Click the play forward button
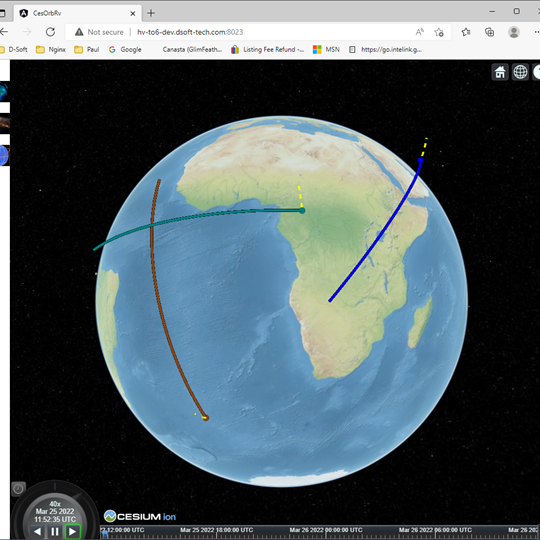 click(73, 531)
